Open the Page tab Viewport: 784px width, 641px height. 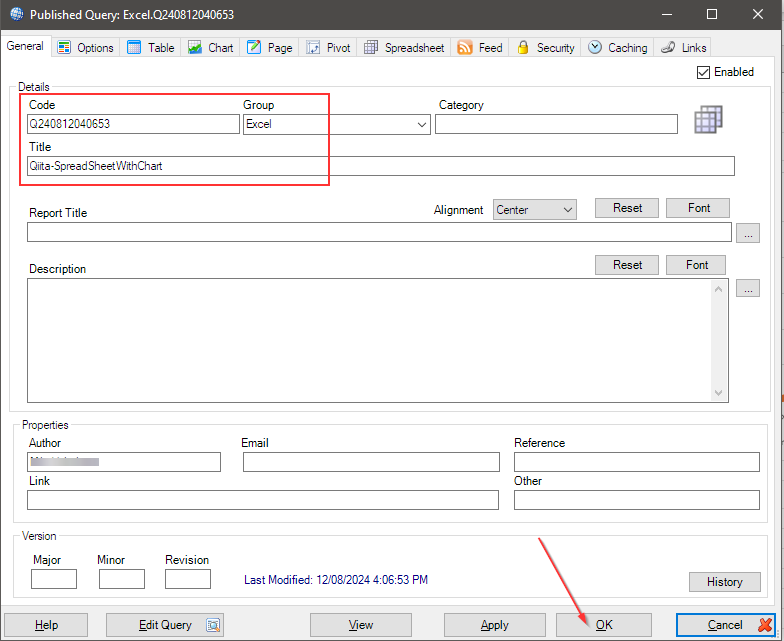[270, 48]
